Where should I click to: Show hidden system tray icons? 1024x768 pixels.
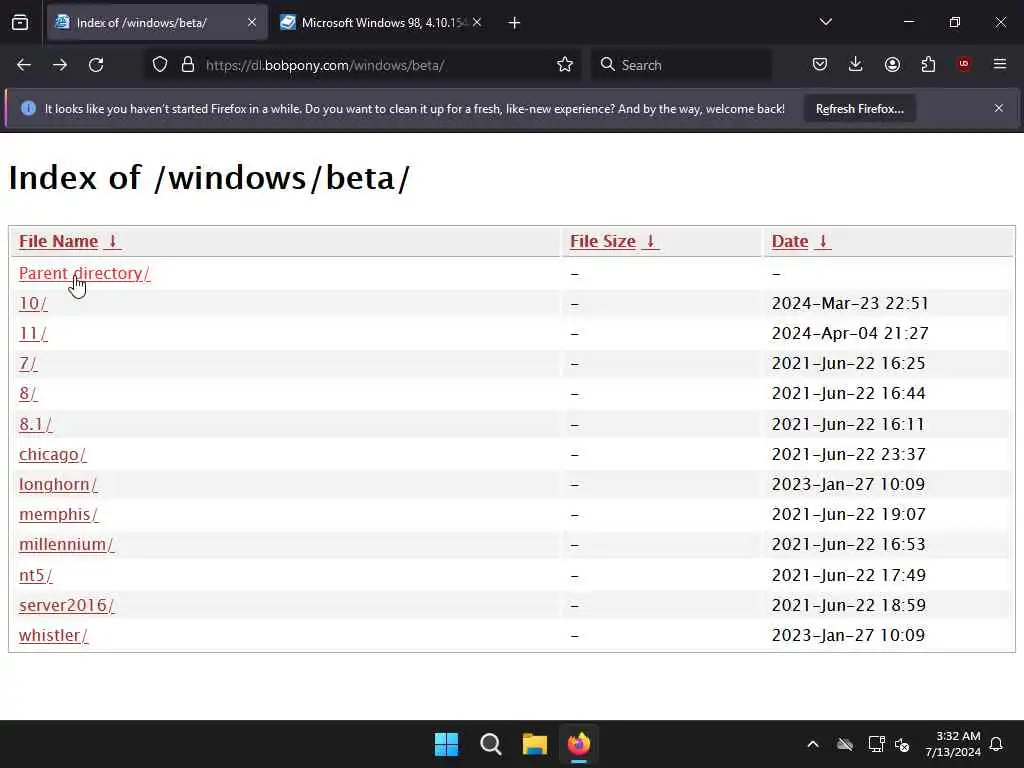click(x=813, y=744)
